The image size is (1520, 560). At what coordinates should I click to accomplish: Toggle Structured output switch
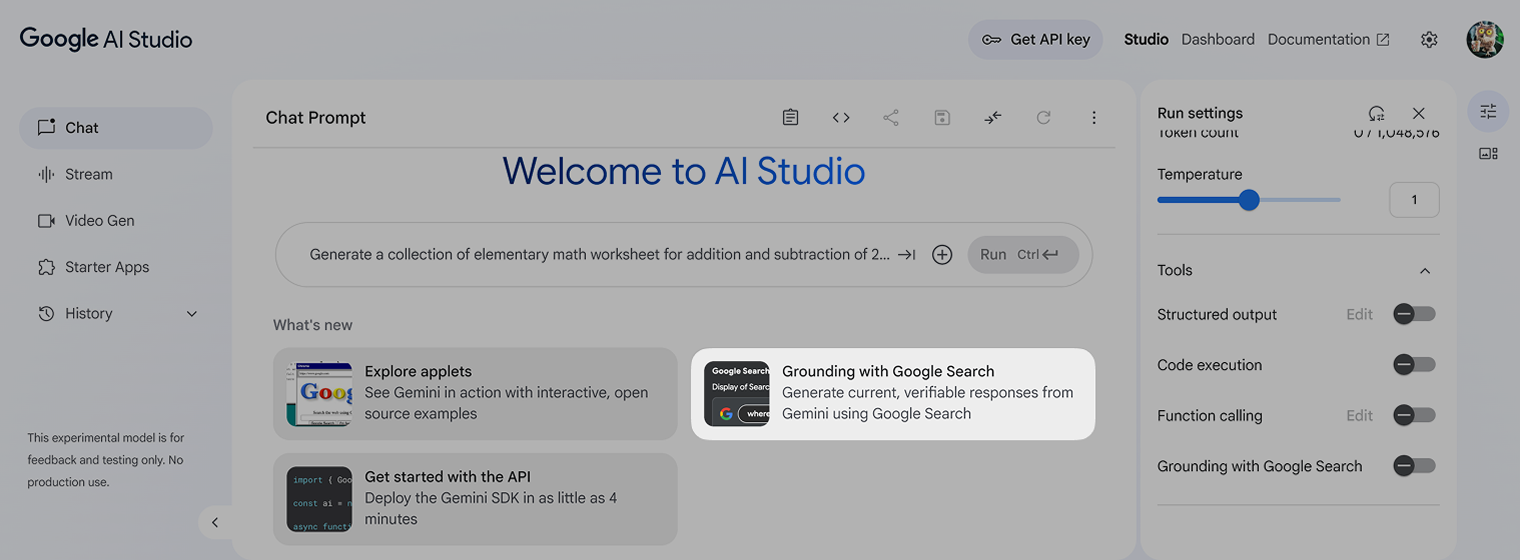[x=1414, y=314]
